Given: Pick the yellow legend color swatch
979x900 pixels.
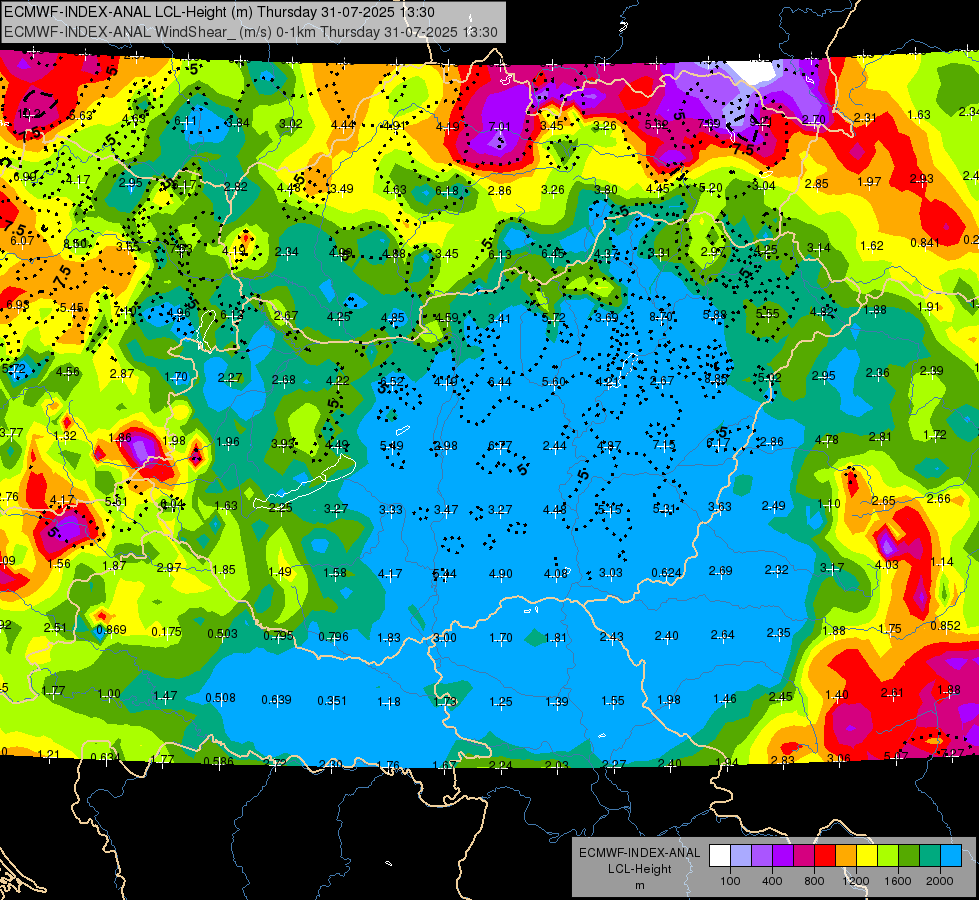Looking at the screenshot, I should [x=867, y=856].
